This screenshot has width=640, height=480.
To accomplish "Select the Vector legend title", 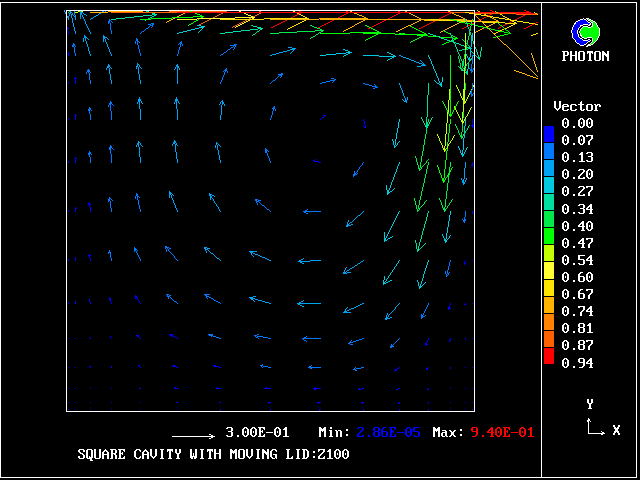I will point(577,106).
